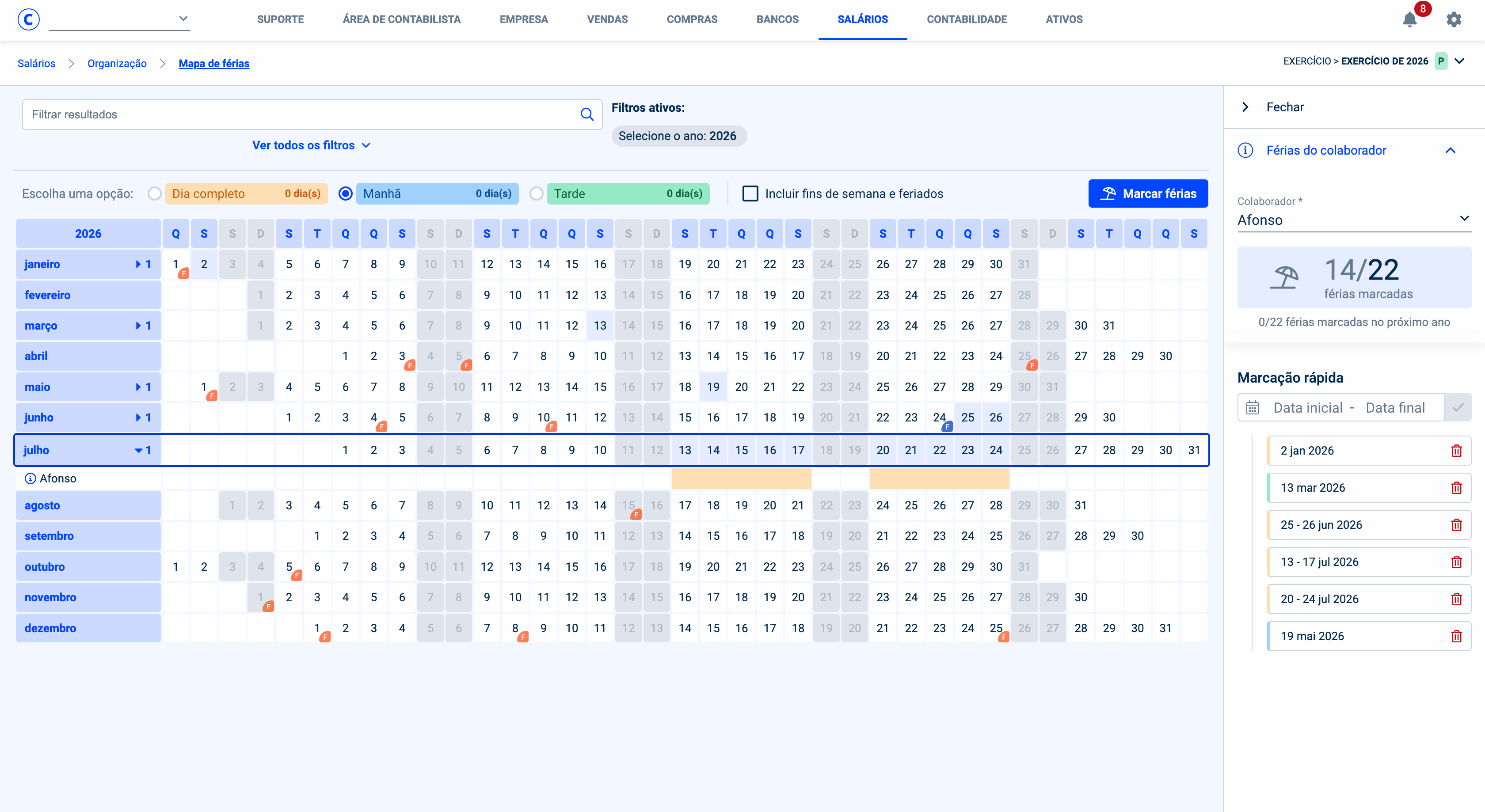The image size is (1485, 812).
Task: Click Afonso's orange vacation bar 13-17 julho
Action: [741, 478]
